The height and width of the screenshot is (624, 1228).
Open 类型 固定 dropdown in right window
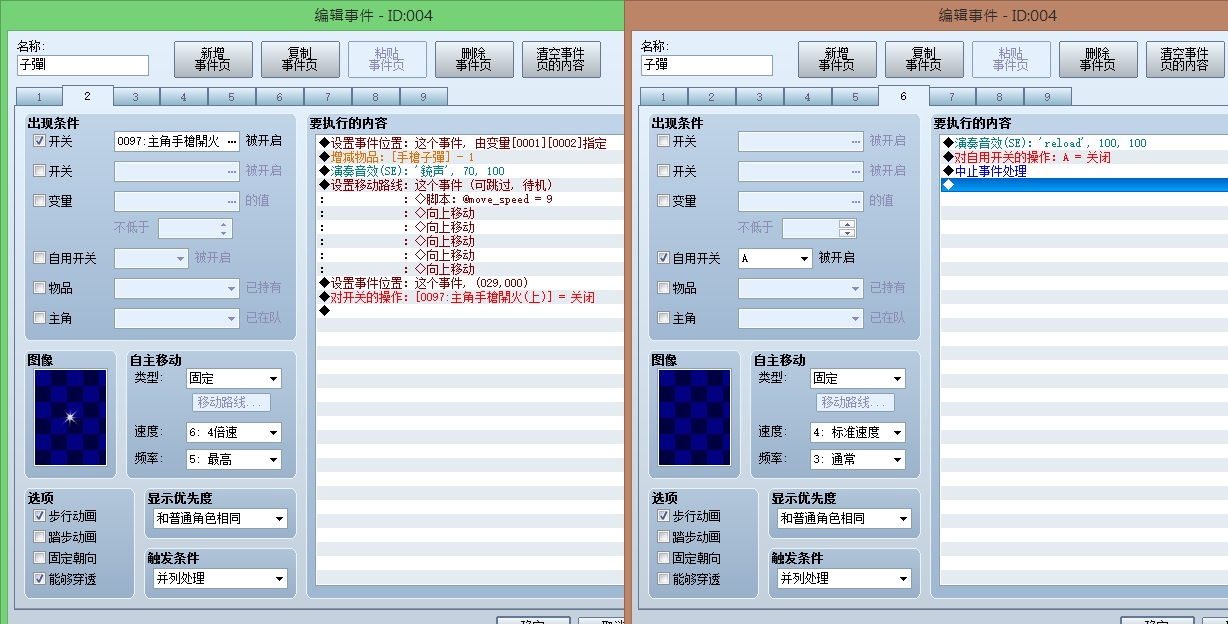[858, 379]
